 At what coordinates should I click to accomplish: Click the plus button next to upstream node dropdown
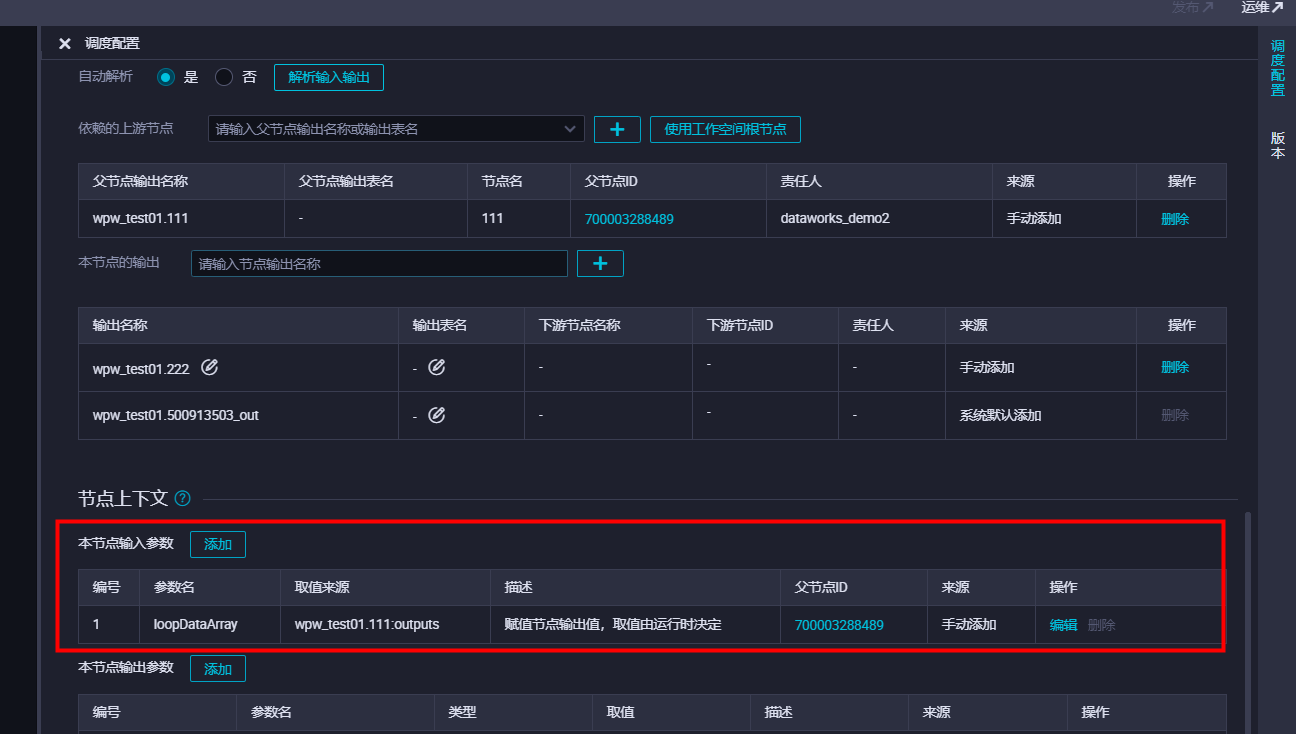click(x=617, y=129)
